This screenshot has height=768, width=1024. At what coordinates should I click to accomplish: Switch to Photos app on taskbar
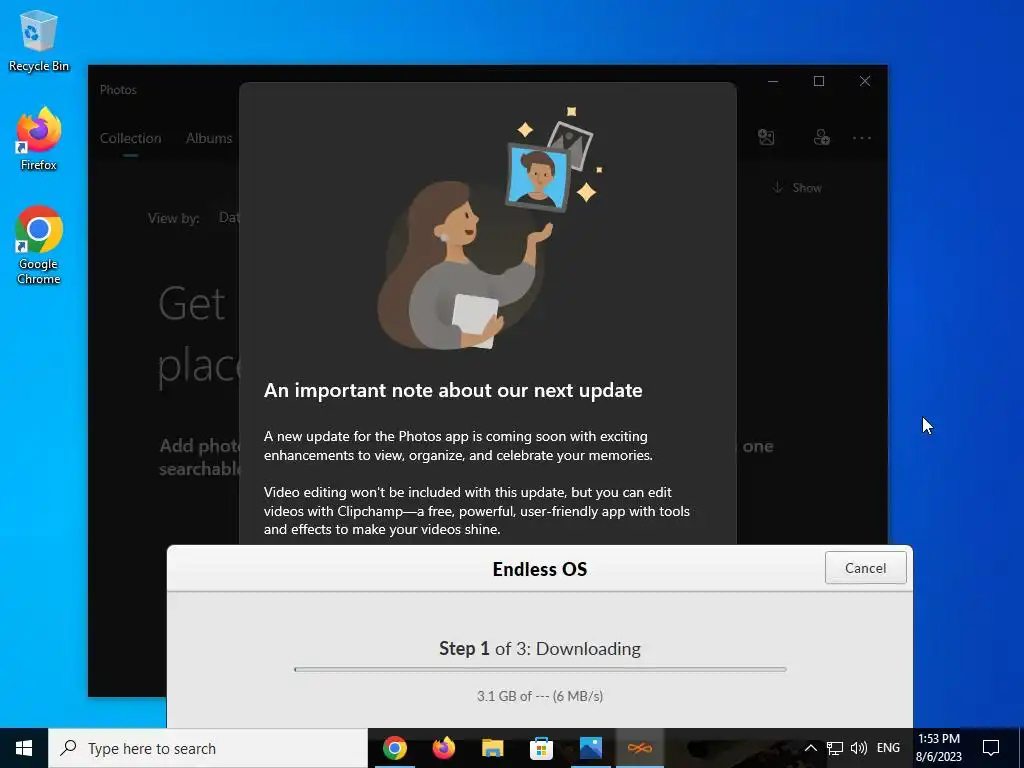(590, 748)
